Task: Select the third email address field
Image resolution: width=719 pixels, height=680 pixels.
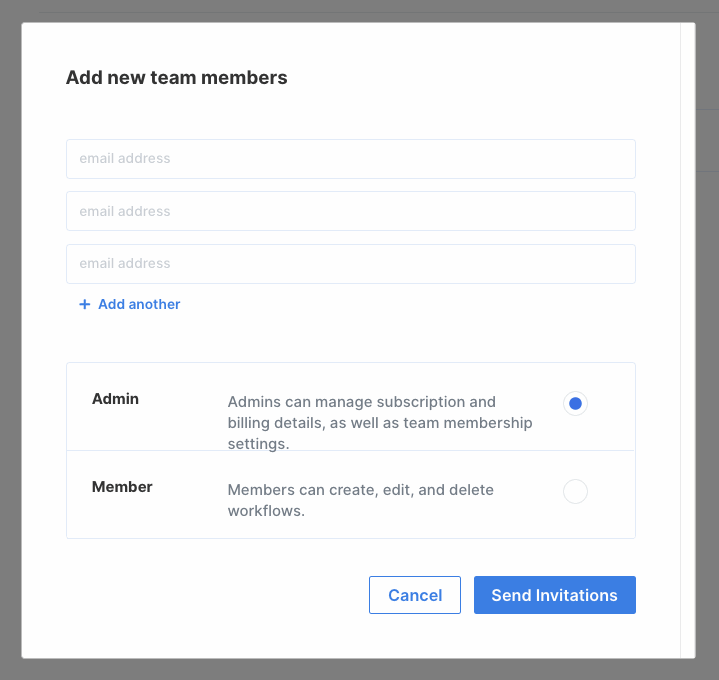Action: (351, 264)
